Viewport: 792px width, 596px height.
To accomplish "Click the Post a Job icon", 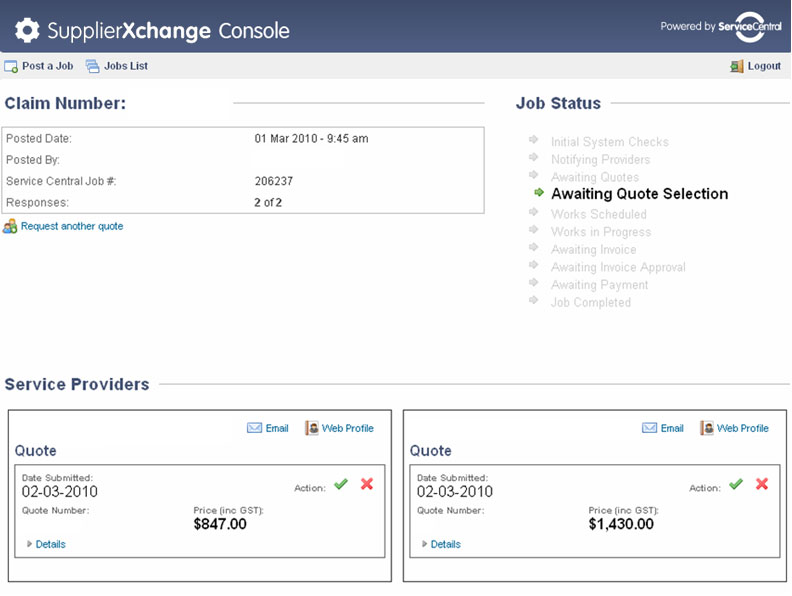I will click(x=11, y=66).
